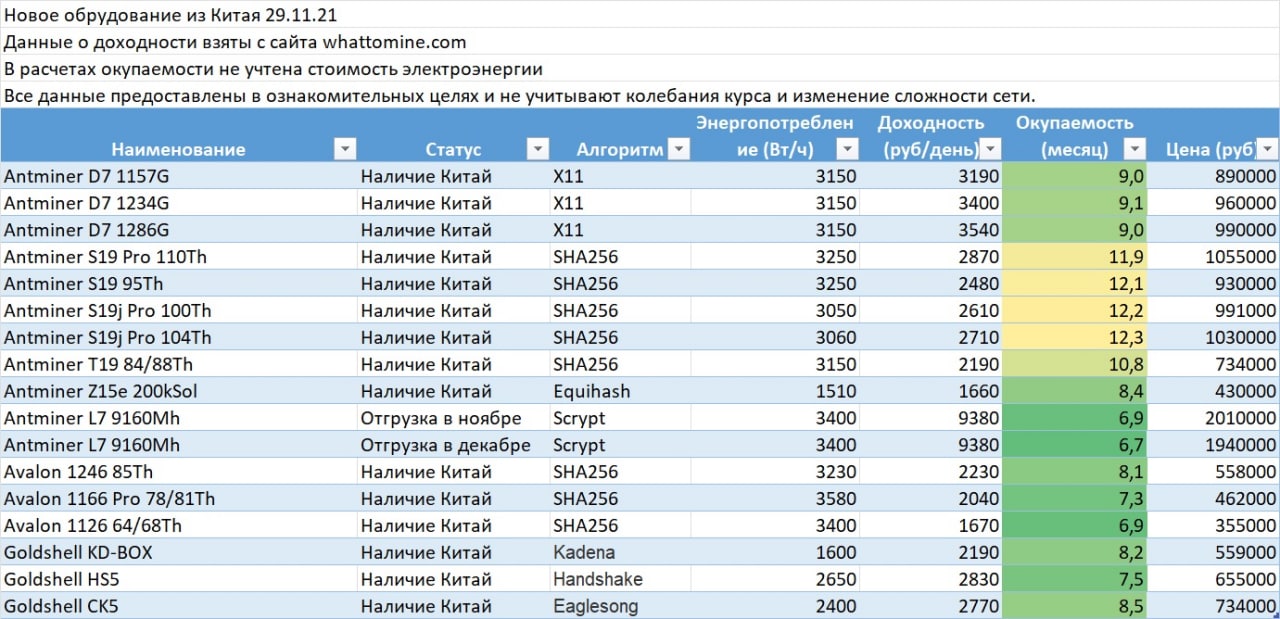Viewport: 1280px width, 619px height.
Task: Select price cell '2010000'
Action: click(x=1214, y=419)
